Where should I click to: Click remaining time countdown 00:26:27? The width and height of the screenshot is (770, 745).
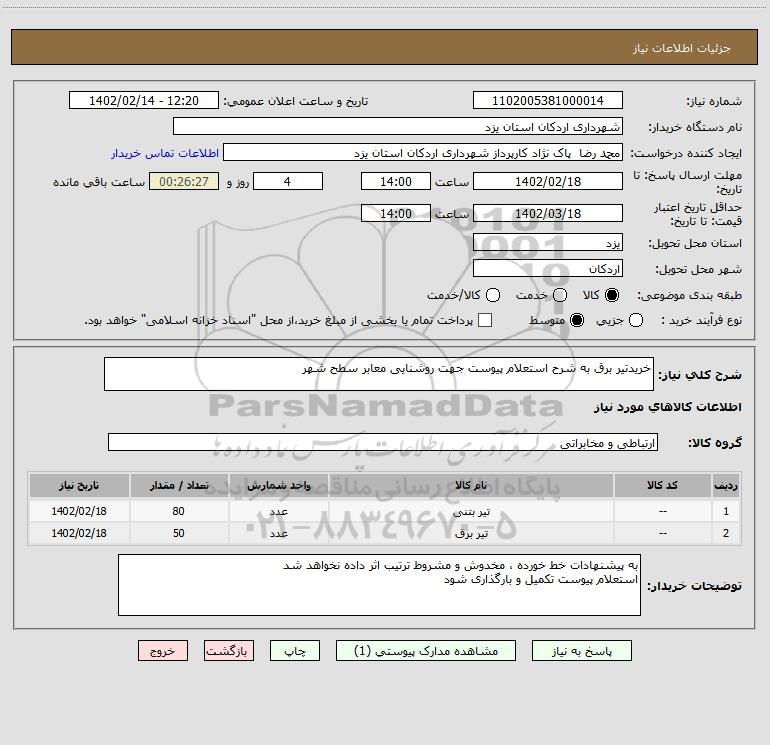184,181
